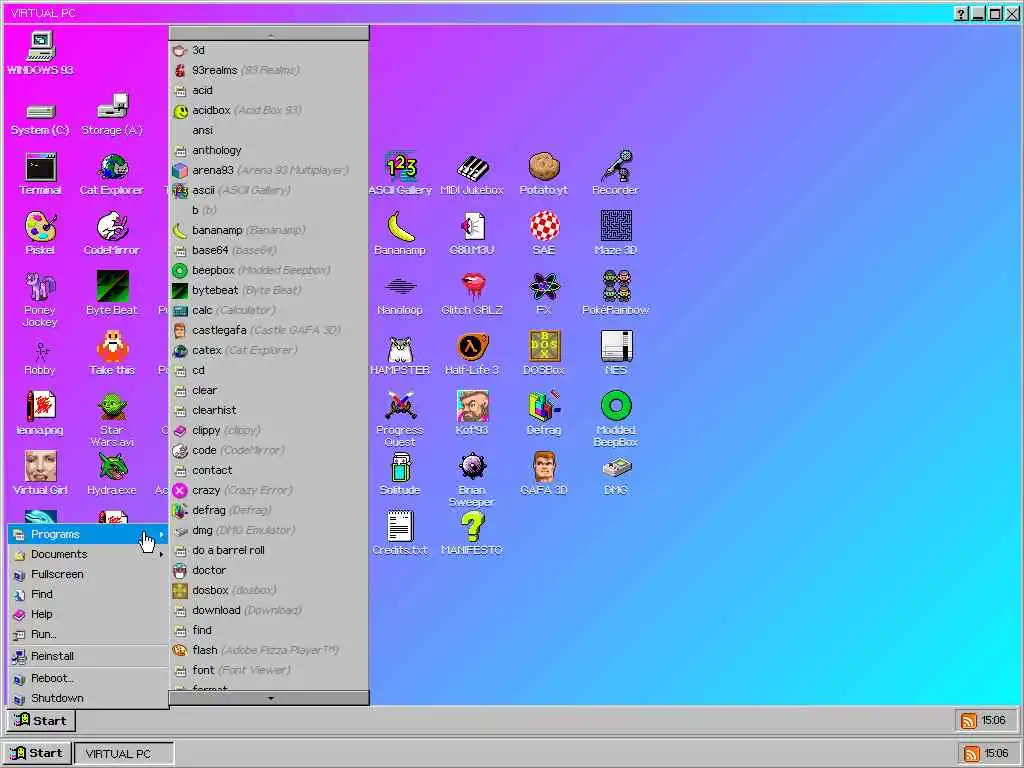Open the G80.M3U playlist icon
This screenshot has height=768, width=1024.
[472, 234]
